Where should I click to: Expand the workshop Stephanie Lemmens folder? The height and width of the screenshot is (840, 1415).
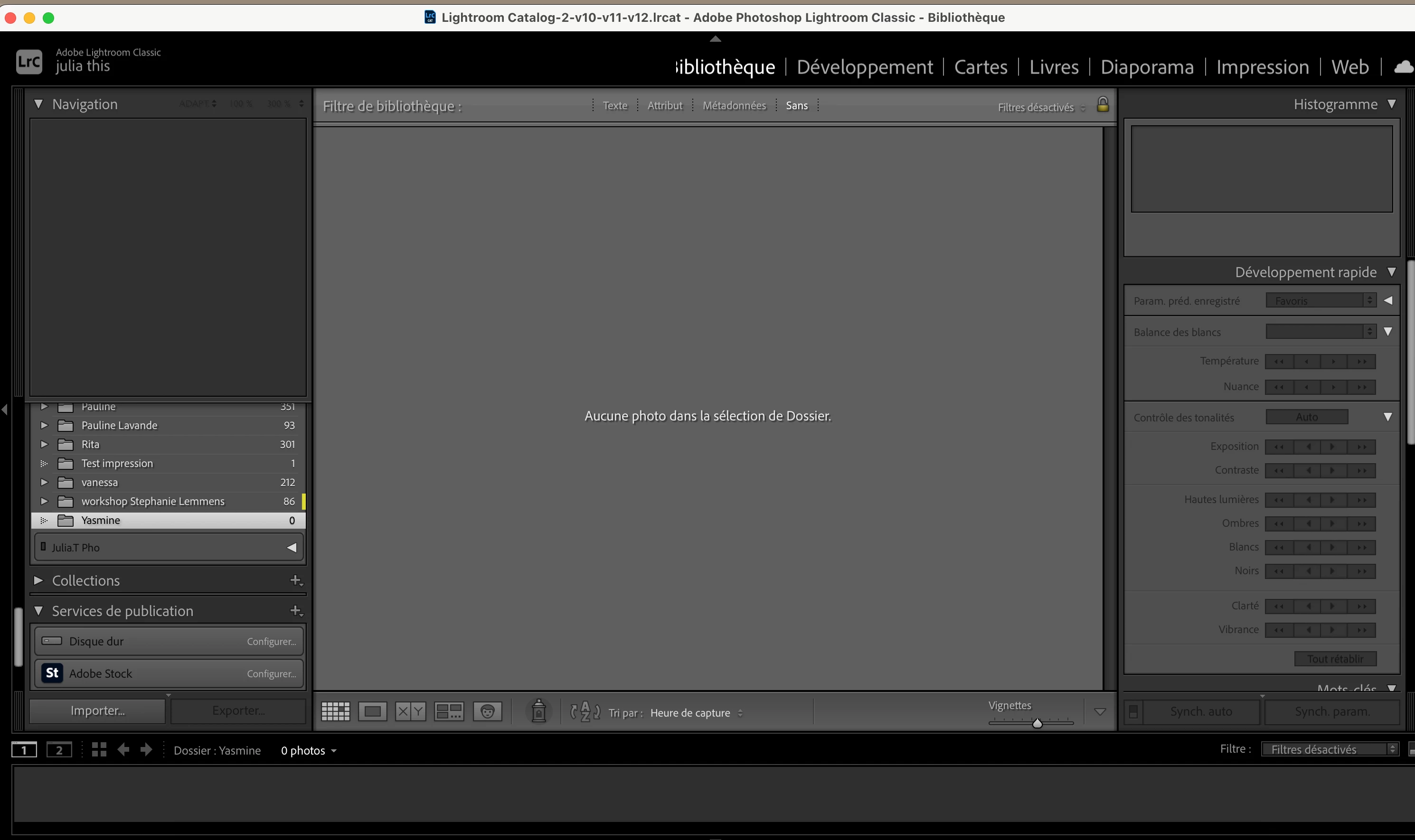pos(44,501)
